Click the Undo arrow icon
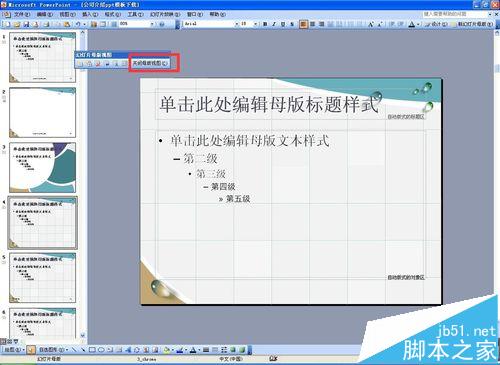 click(x=78, y=24)
